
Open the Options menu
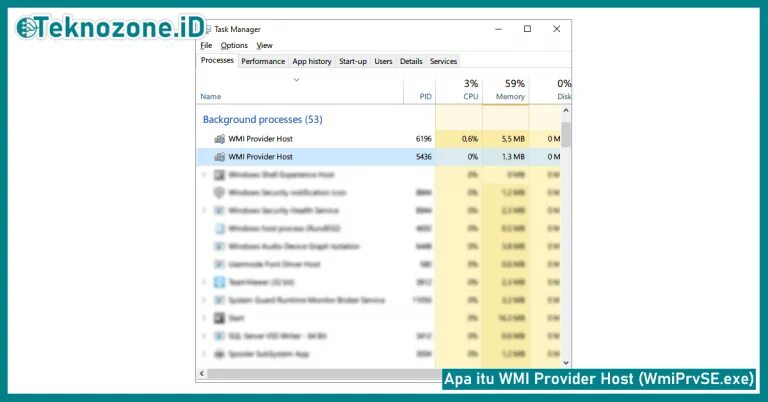[234, 46]
